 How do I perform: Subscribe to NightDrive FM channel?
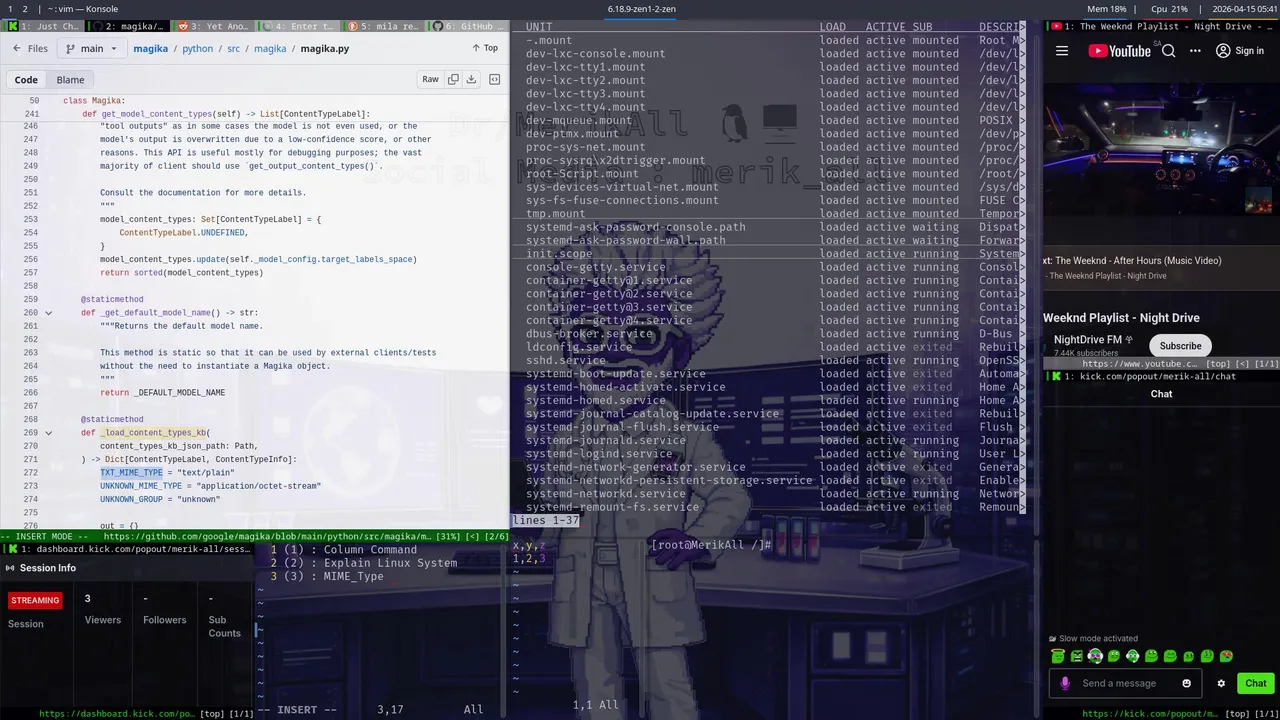1180,346
